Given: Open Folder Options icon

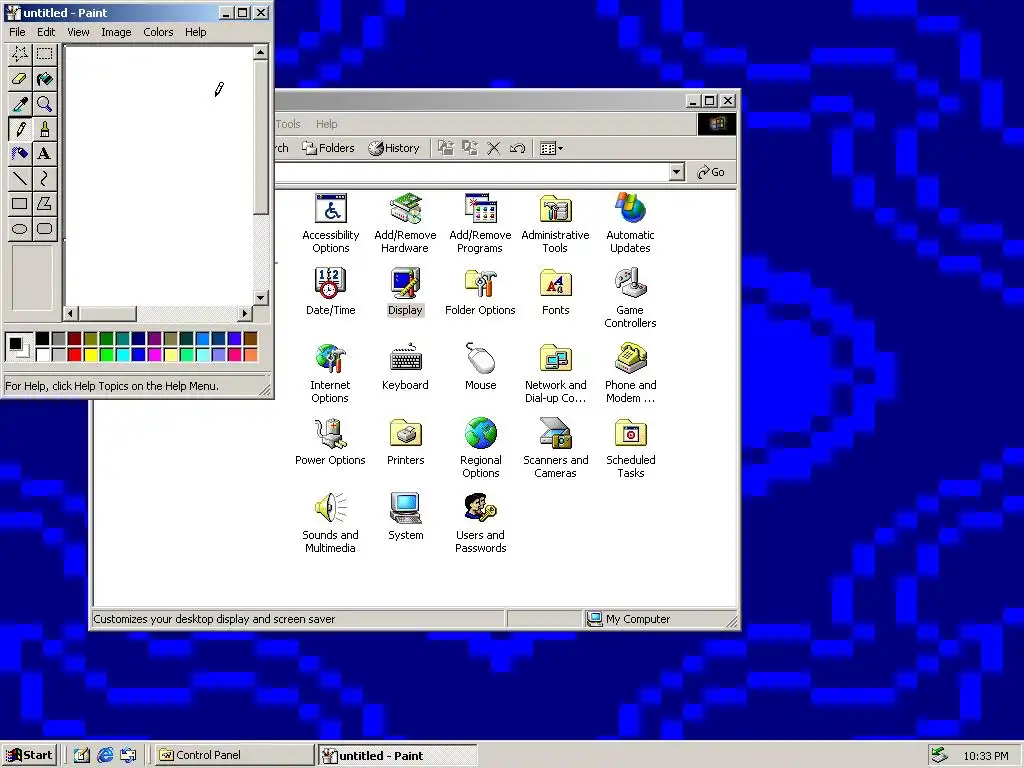Looking at the screenshot, I should click(480, 291).
